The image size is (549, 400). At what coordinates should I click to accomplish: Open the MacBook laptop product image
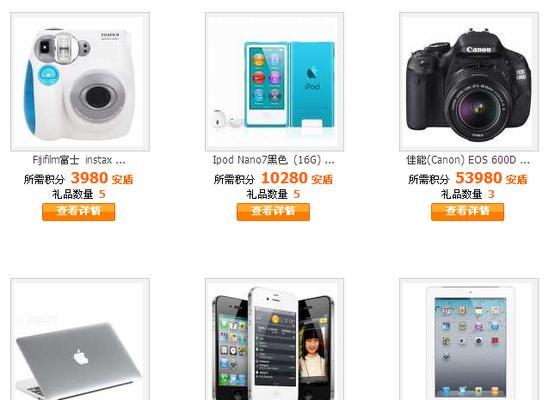(80, 339)
